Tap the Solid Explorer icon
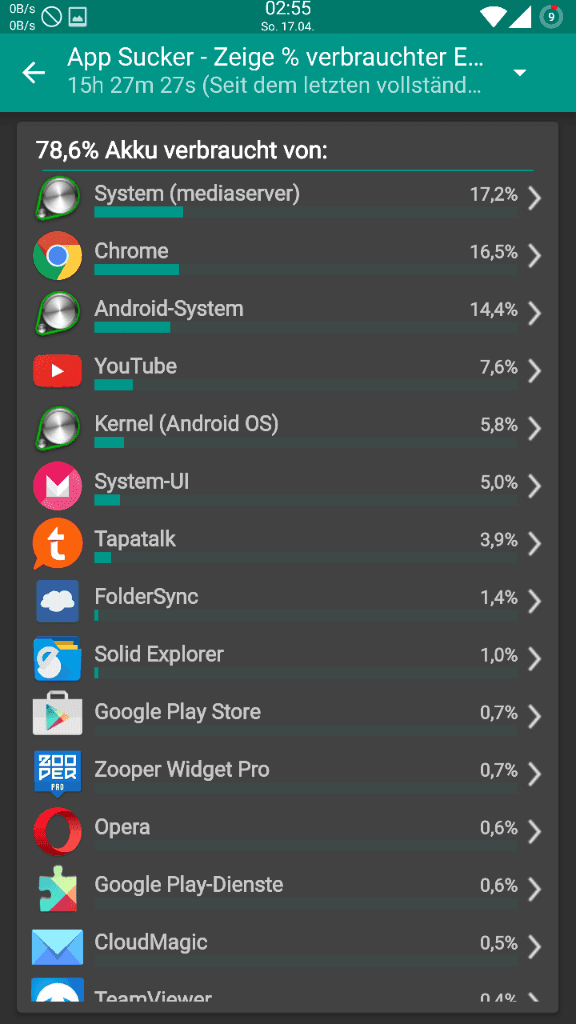Image resolution: width=576 pixels, height=1024 pixels. 57,658
